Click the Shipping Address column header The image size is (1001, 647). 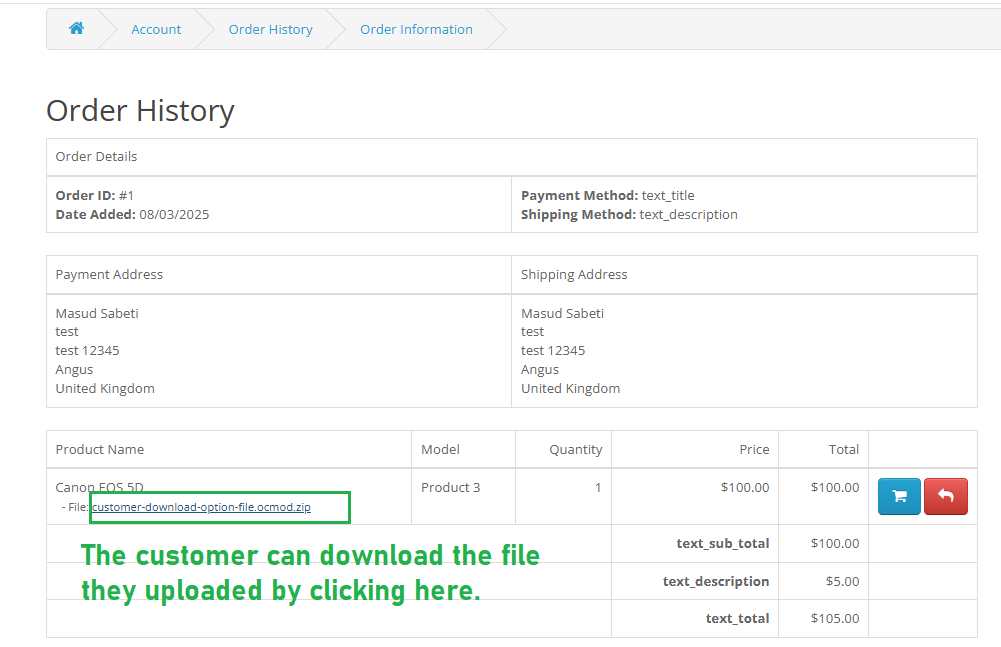pyautogui.click(x=574, y=274)
